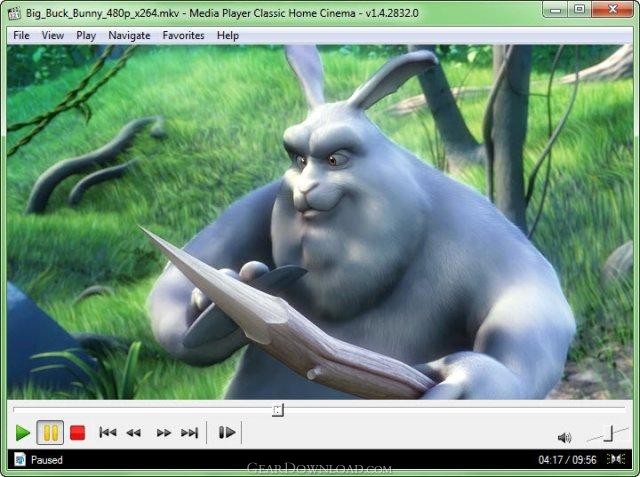The width and height of the screenshot is (640, 477).
Task: Open the File menu
Action: (x=21, y=35)
